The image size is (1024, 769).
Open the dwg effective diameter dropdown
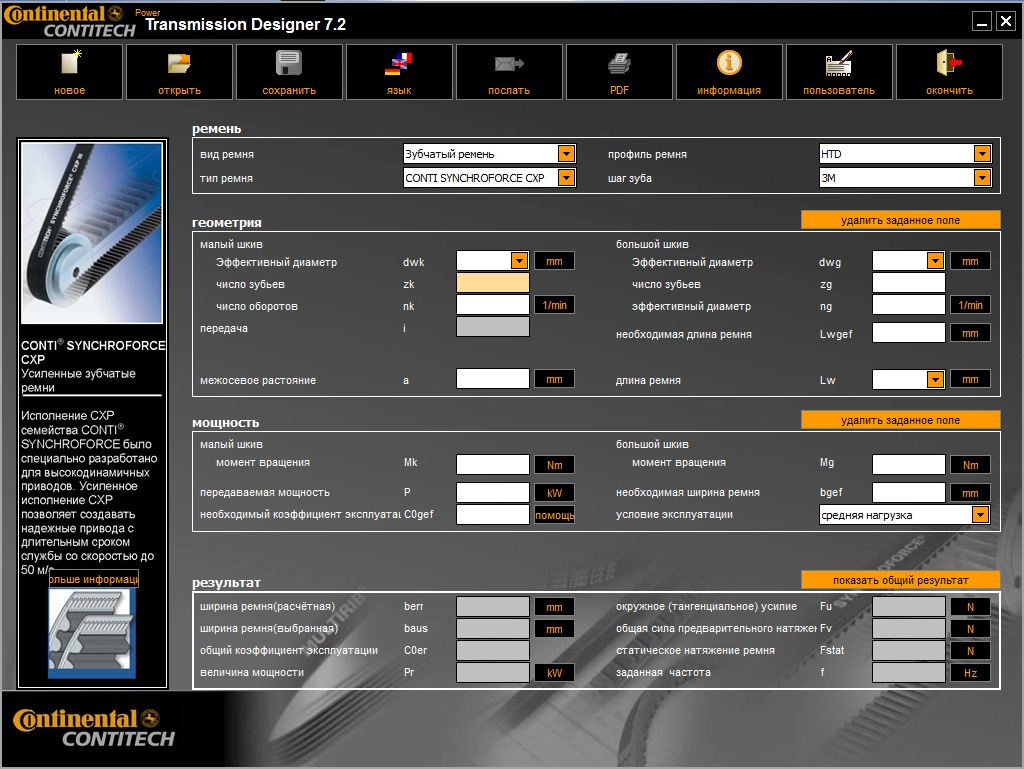[x=935, y=261]
